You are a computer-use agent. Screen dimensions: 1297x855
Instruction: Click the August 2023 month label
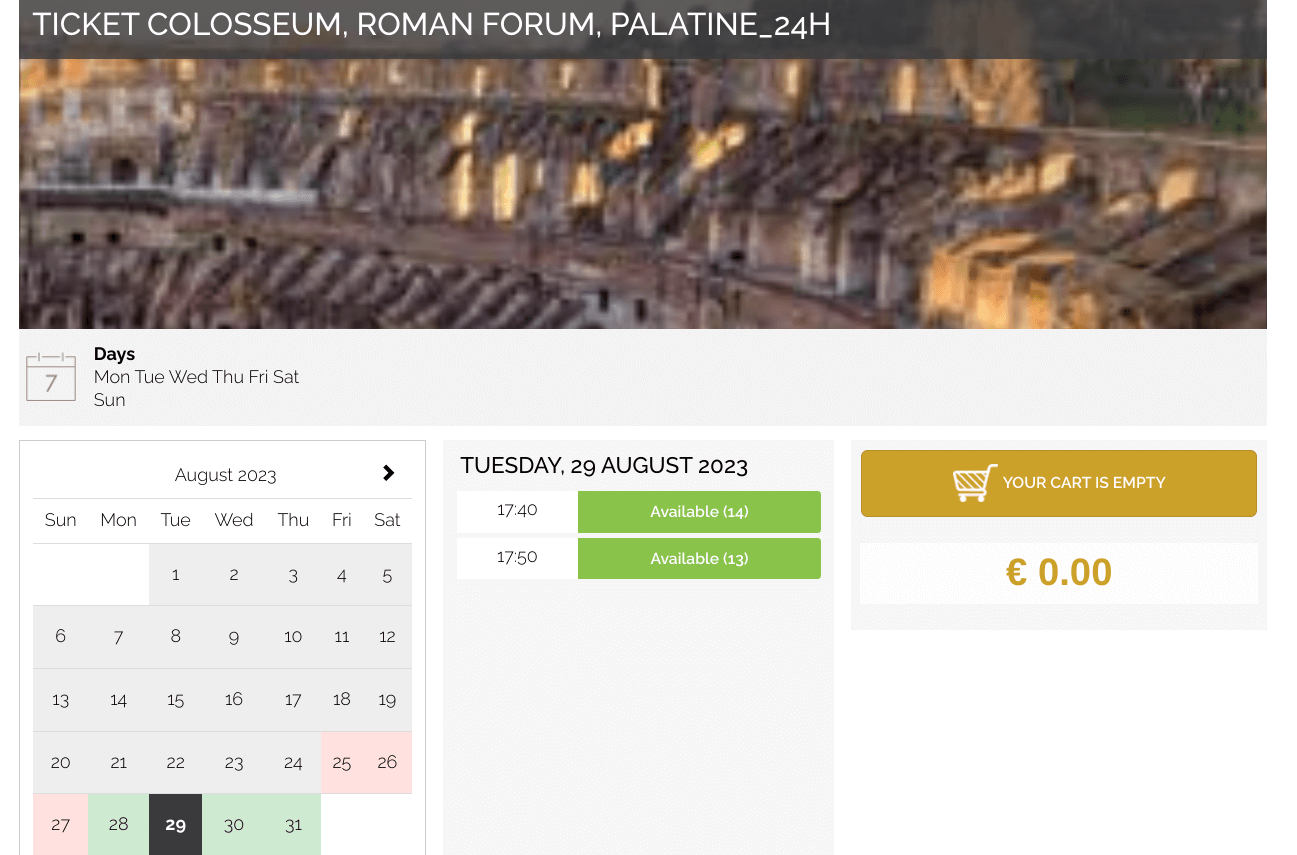(226, 475)
